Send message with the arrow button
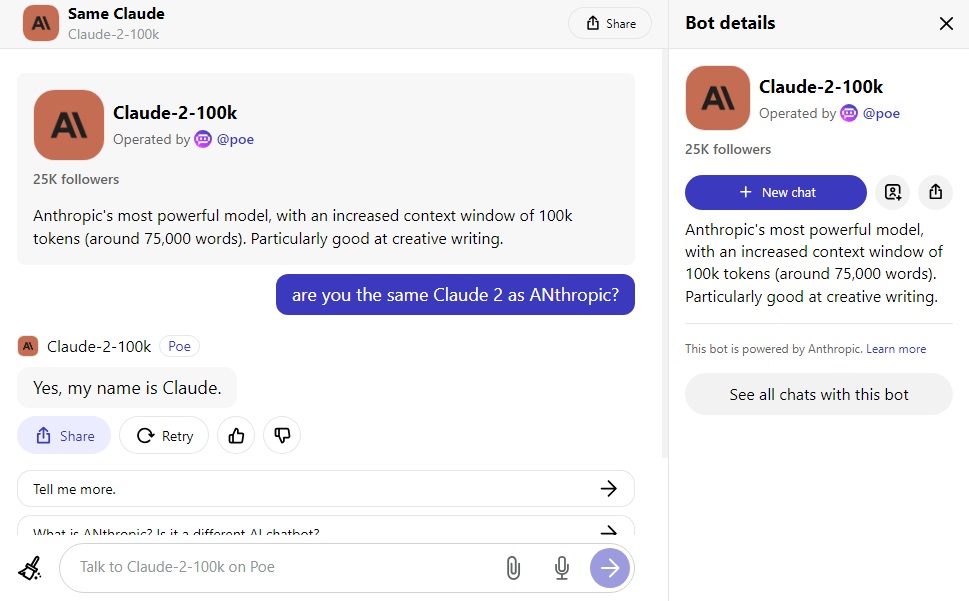The width and height of the screenshot is (969, 601). coord(609,568)
